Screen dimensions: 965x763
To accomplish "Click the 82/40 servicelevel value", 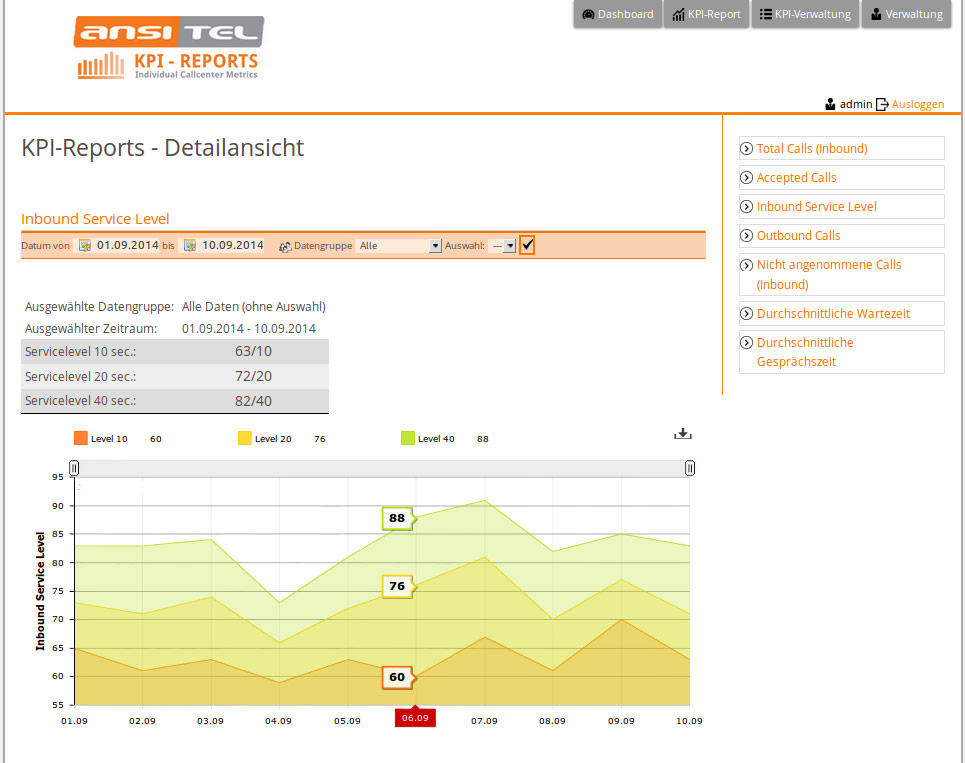I will pyautogui.click(x=253, y=401).
